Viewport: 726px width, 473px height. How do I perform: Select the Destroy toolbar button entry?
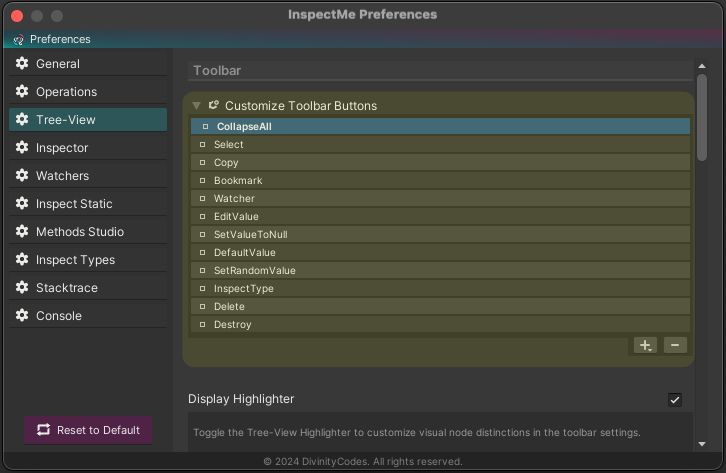pyautogui.click(x=440, y=324)
